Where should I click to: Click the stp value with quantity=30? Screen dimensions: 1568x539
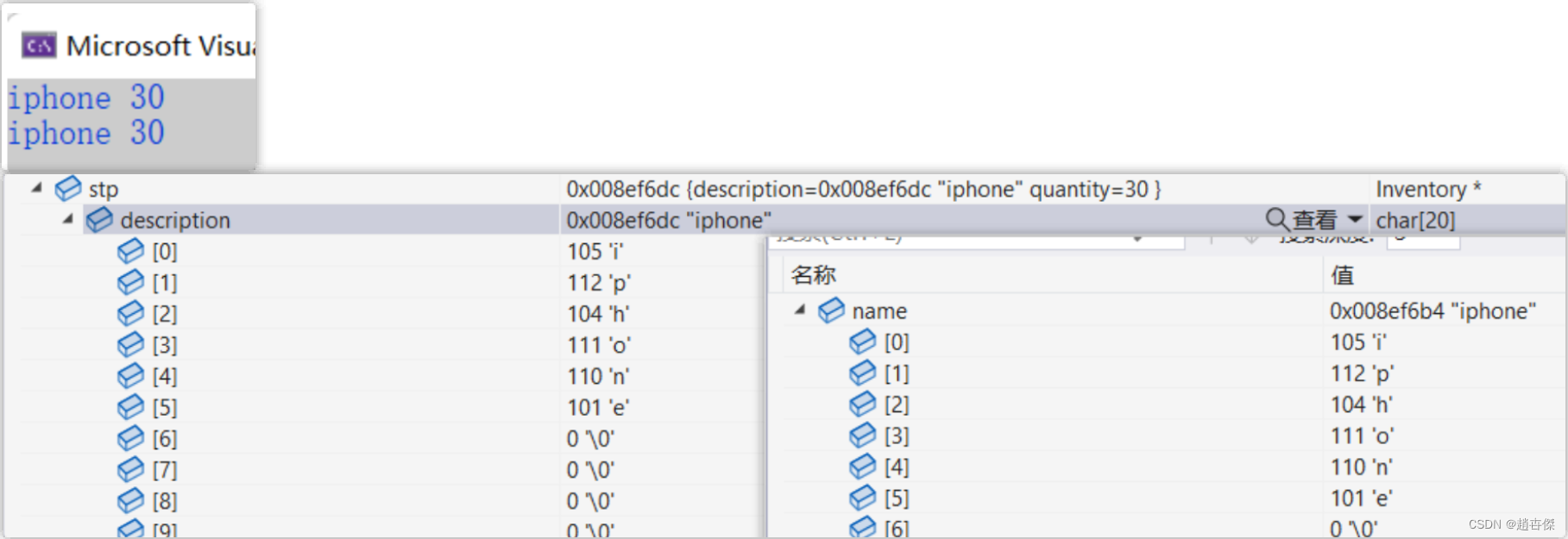(864, 189)
